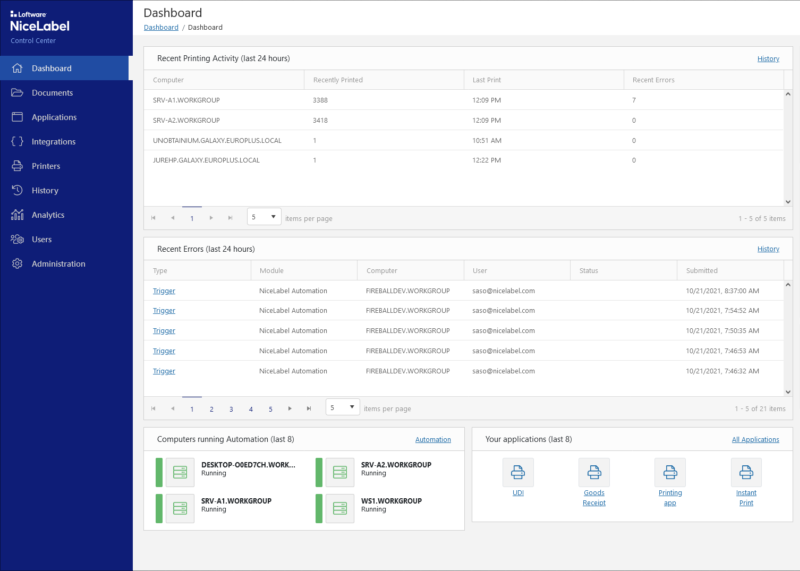Click the Automation link in computers panel

click(x=433, y=439)
